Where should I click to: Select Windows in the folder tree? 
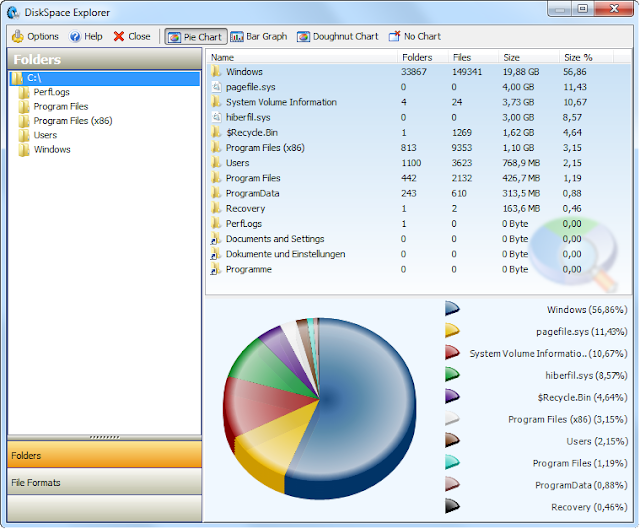click(52, 149)
